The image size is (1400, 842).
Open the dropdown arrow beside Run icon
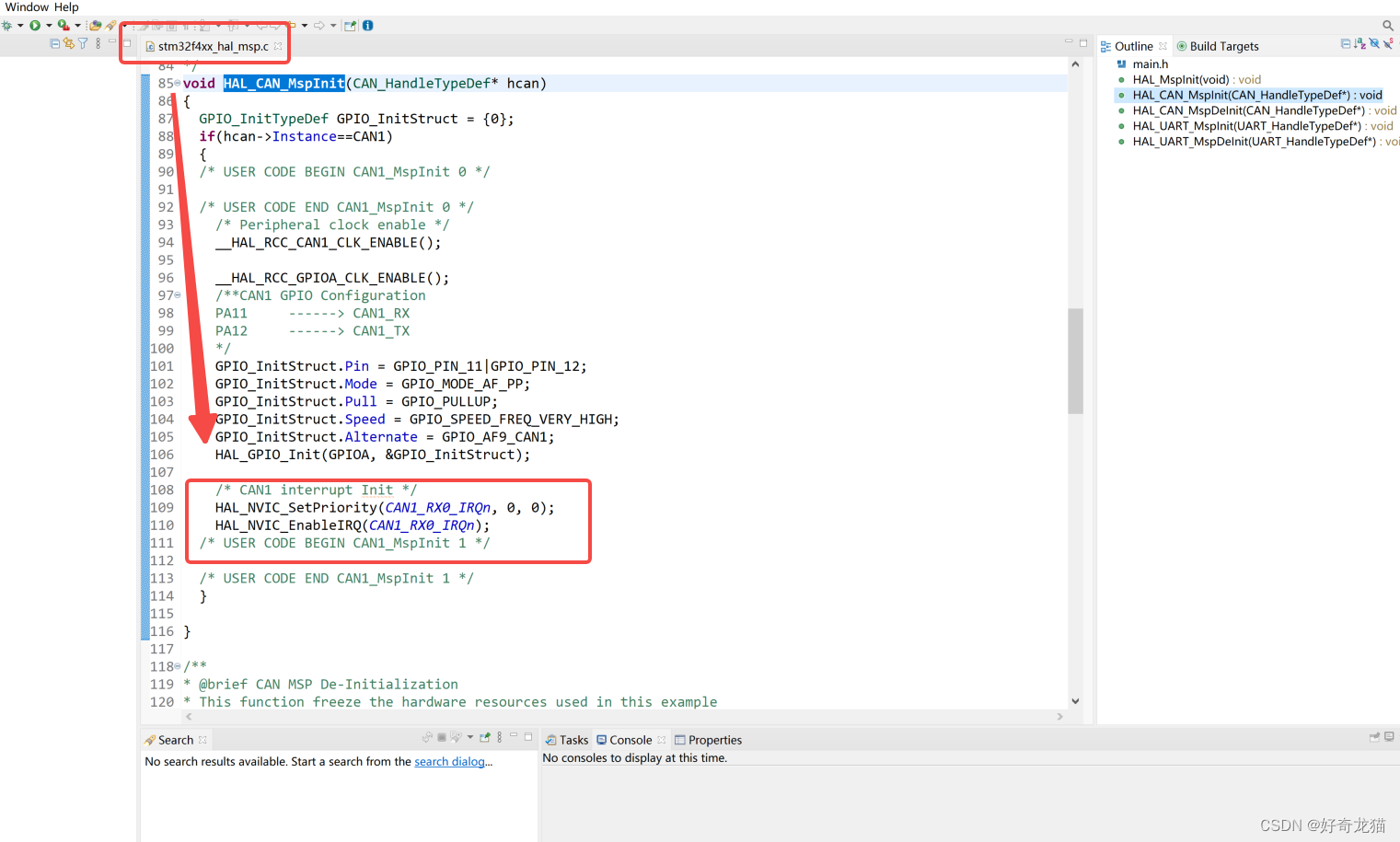click(49, 26)
